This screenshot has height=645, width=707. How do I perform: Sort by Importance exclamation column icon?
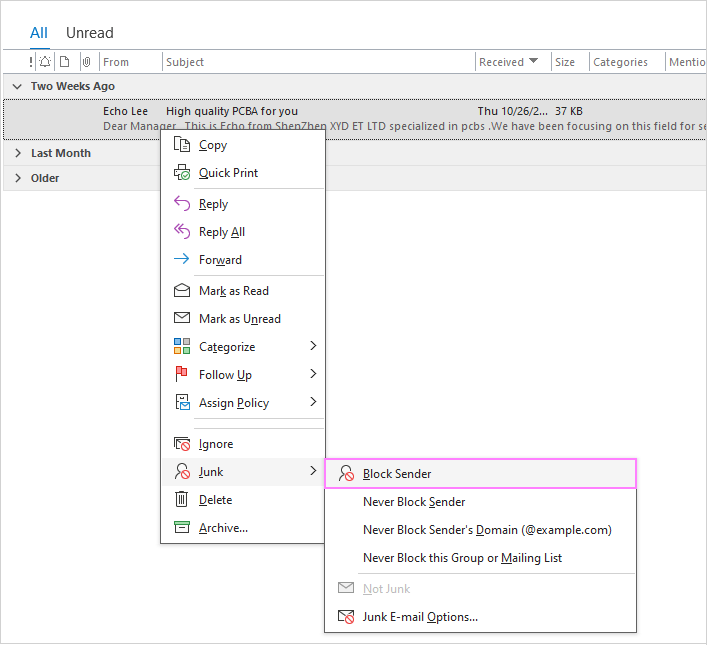31,62
